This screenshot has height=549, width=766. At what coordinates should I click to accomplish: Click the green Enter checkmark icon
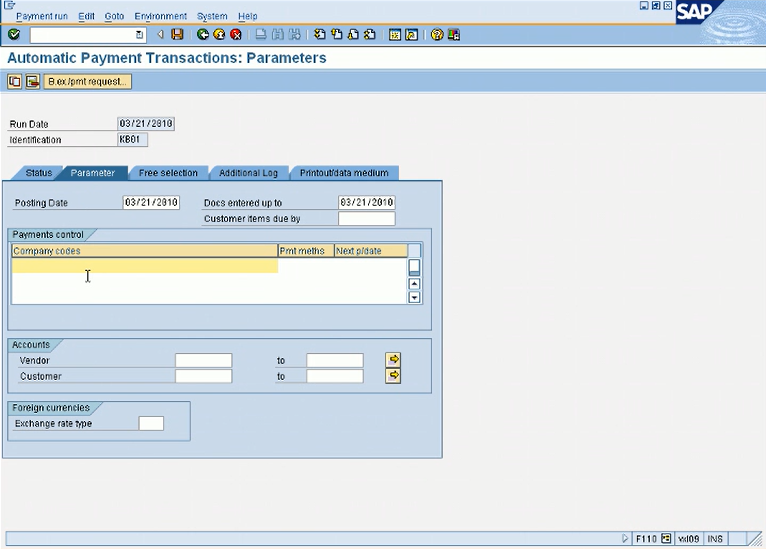(14, 35)
